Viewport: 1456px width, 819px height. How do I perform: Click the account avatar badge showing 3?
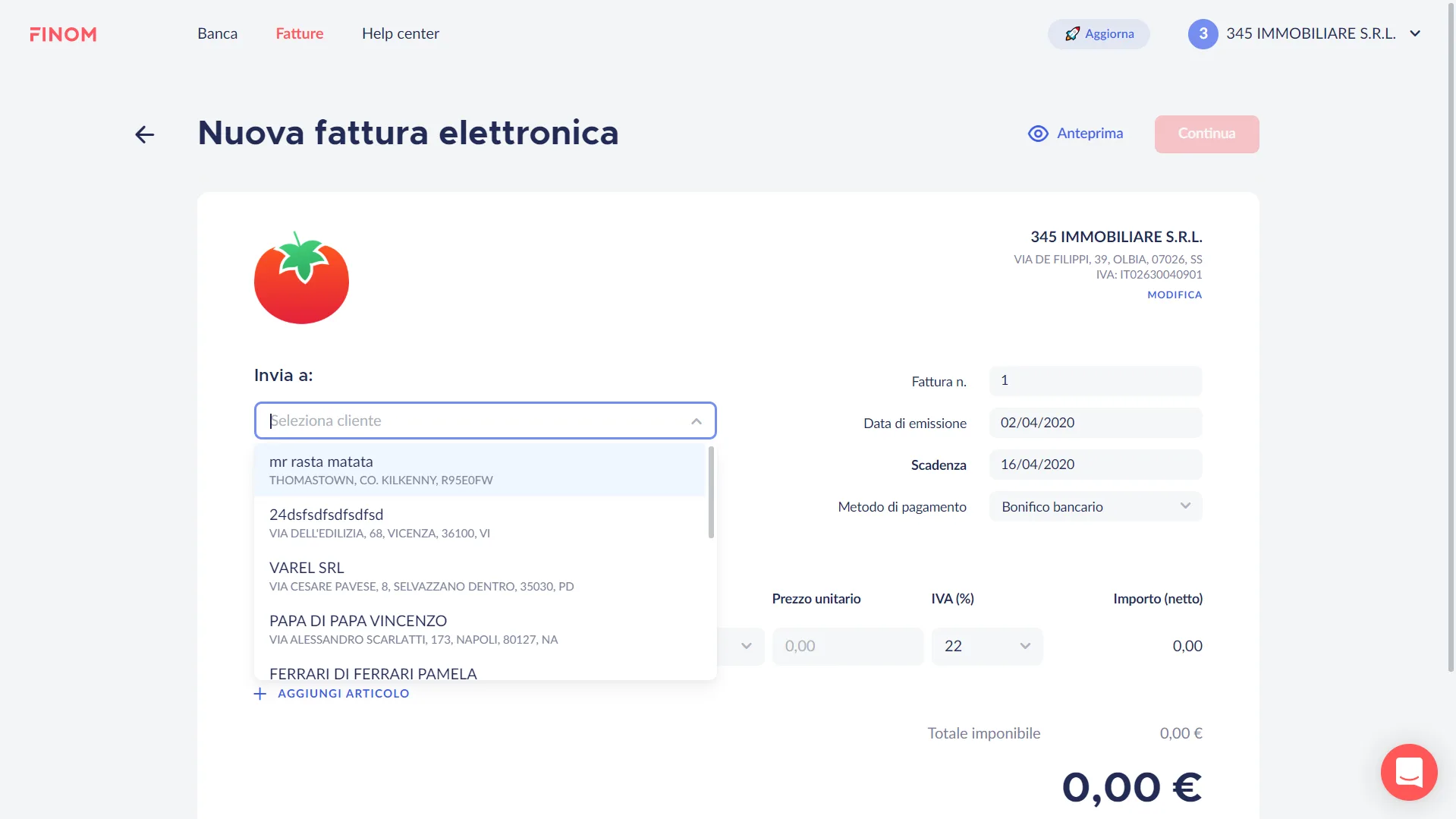(1203, 34)
